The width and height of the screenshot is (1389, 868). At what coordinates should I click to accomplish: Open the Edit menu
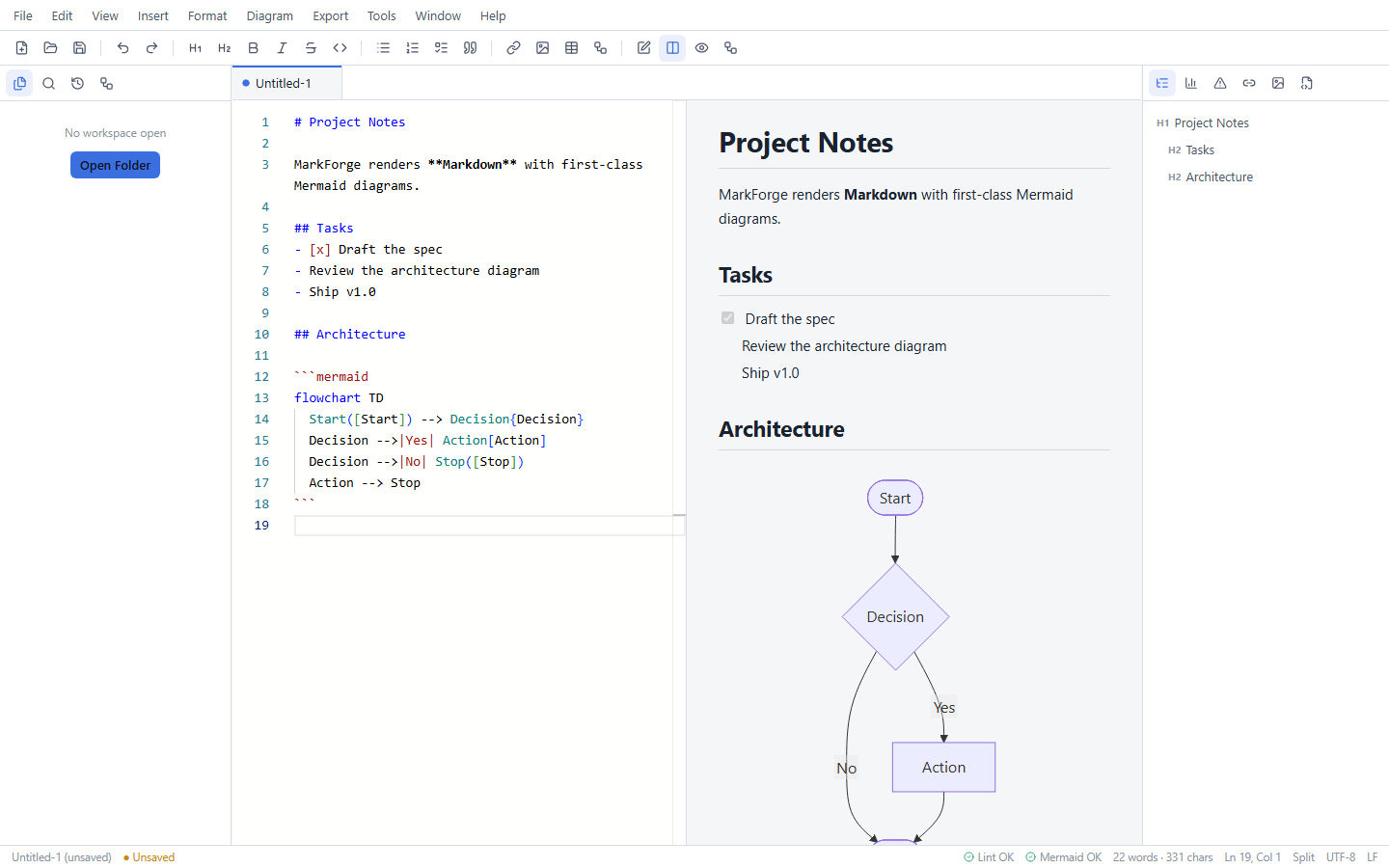pos(63,15)
